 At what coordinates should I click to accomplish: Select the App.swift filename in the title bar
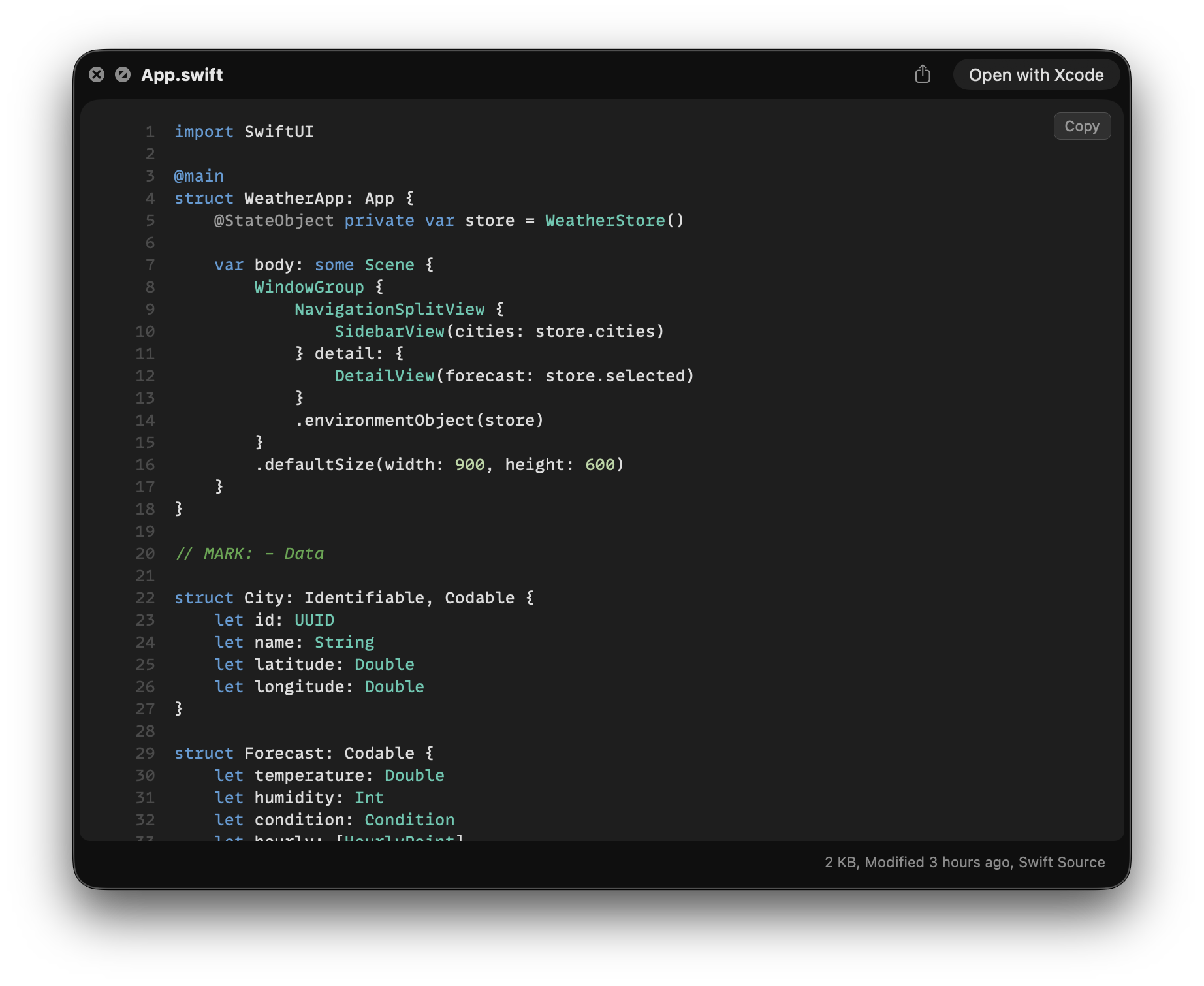click(183, 74)
